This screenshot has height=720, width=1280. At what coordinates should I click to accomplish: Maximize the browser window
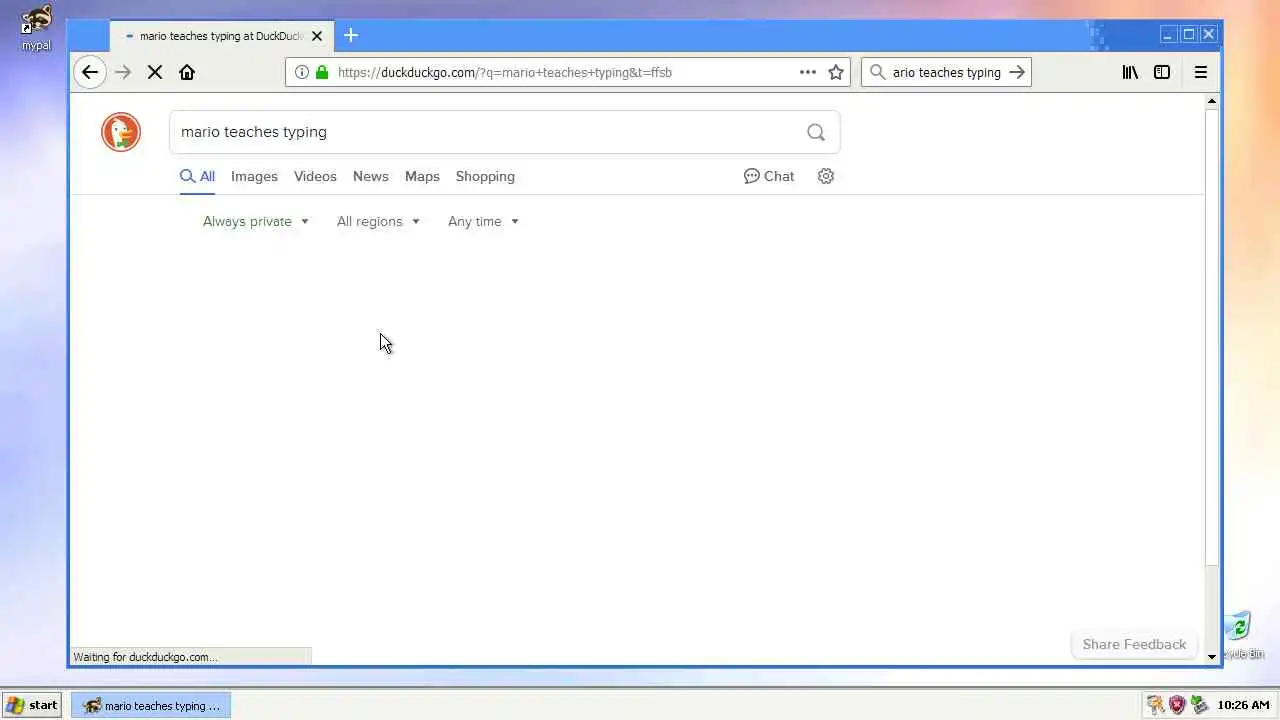pos(1188,34)
